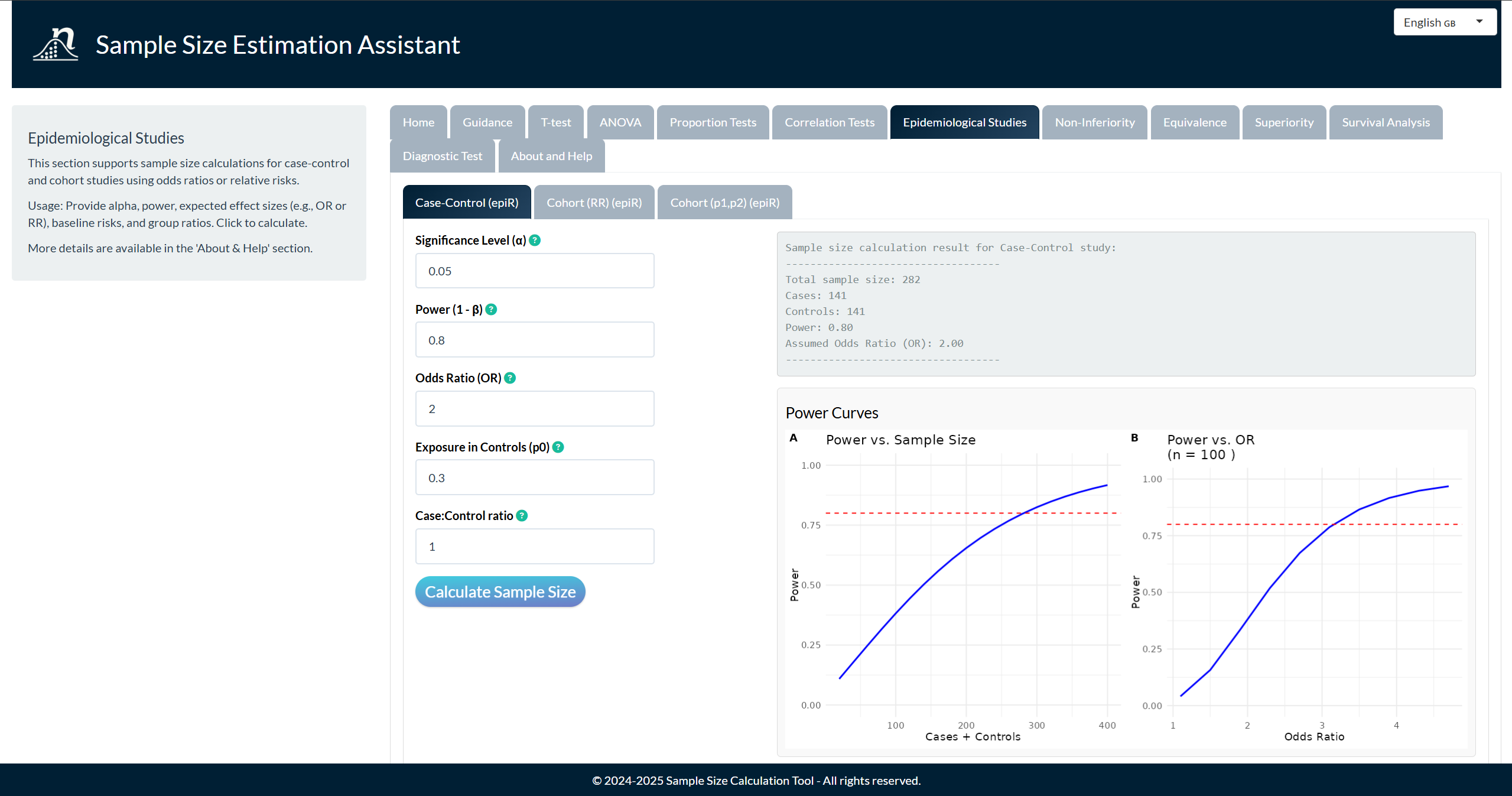Open the Cohort (p1,p2) (epiR) tab

tap(724, 203)
